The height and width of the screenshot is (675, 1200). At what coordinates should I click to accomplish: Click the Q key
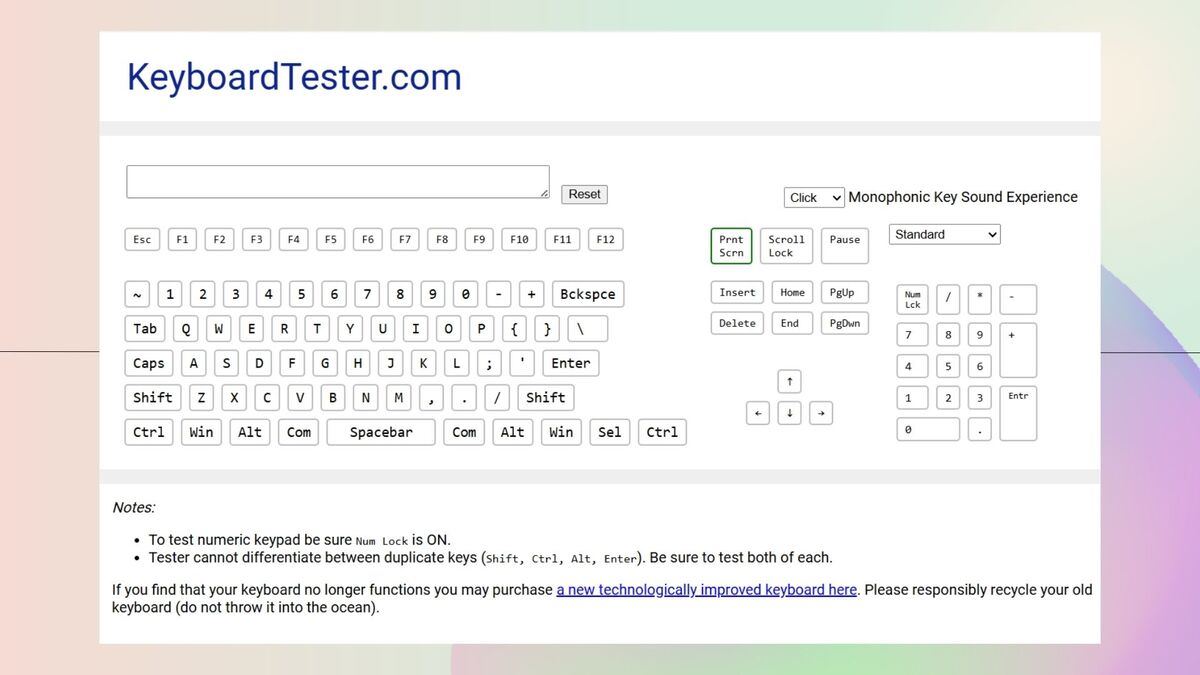[x=186, y=328]
